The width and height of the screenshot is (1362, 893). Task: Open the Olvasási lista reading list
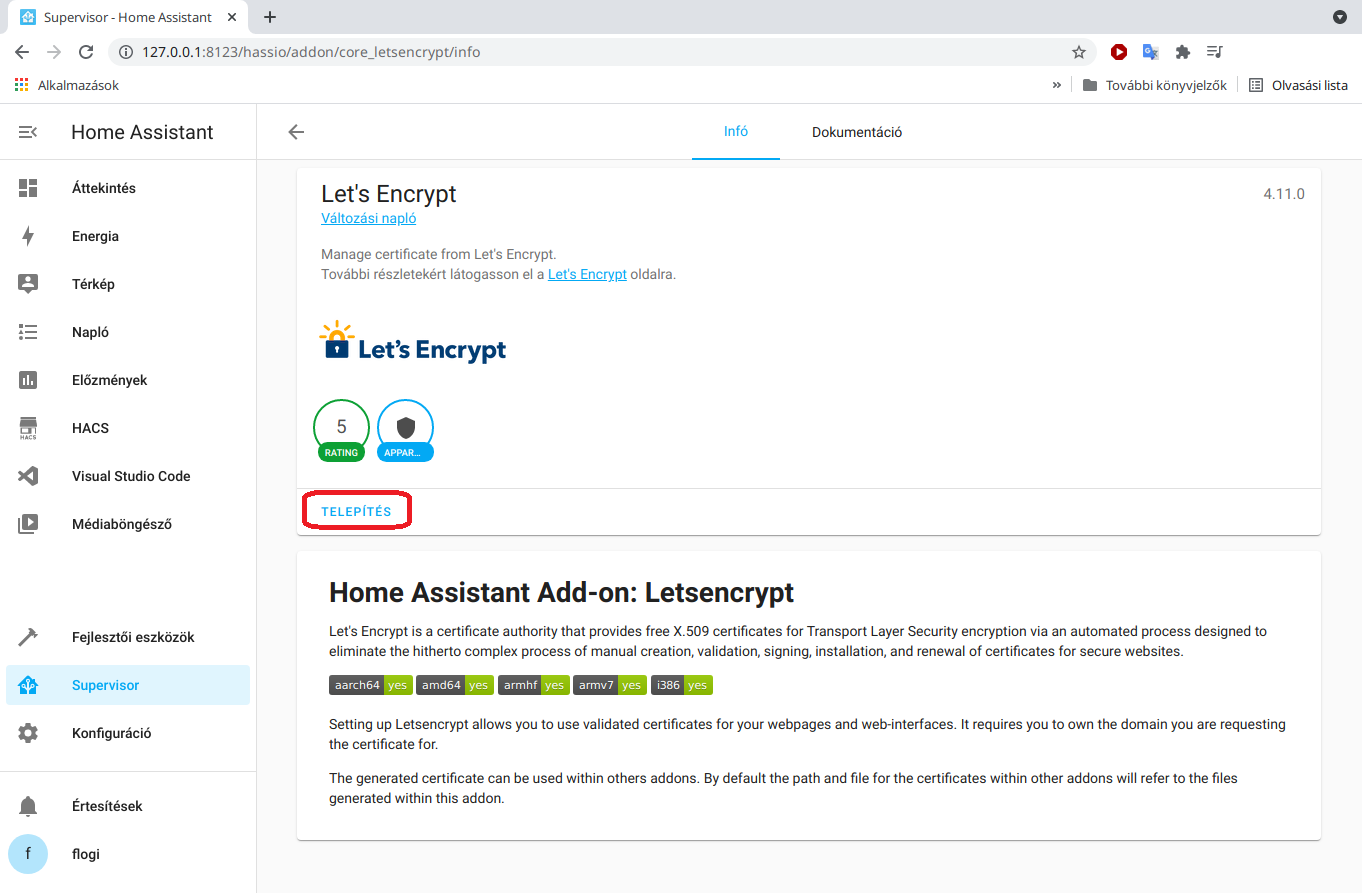[x=1299, y=85]
